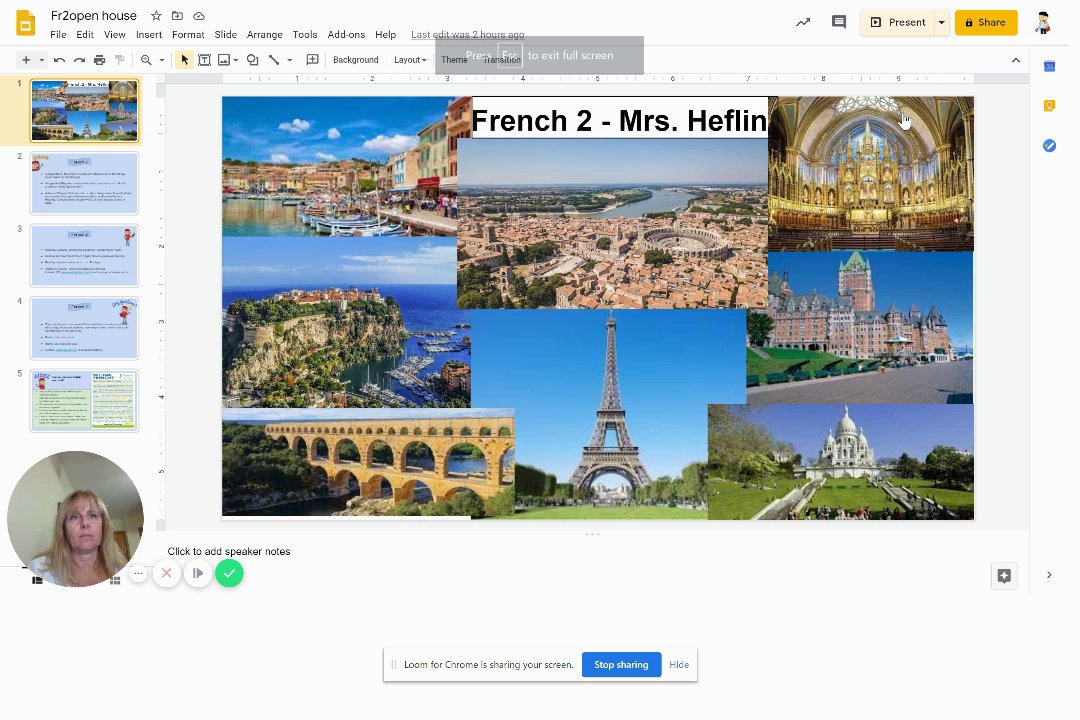The width and height of the screenshot is (1080, 720).
Task: Start presentation with Present button
Action: click(897, 23)
